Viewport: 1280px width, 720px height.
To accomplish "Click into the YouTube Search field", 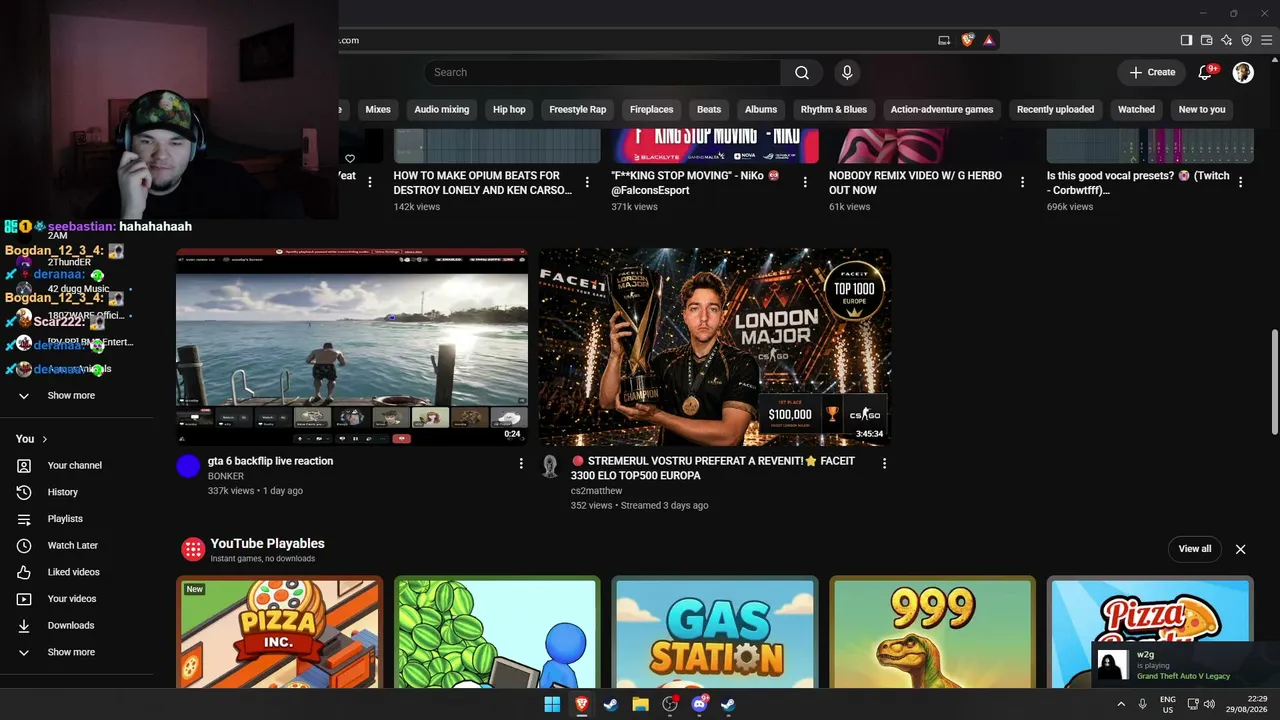I will (603, 72).
